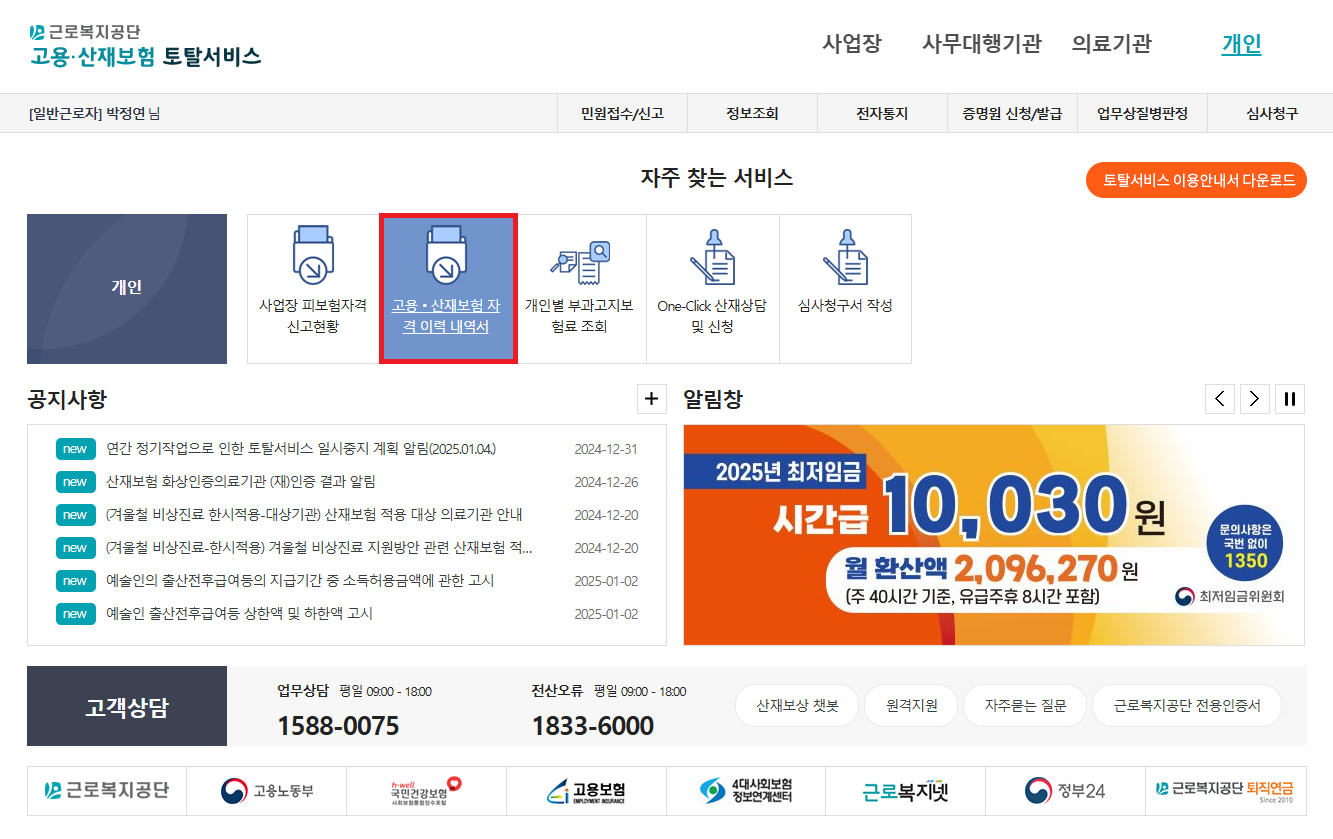The image size is (1333, 839).
Task: Show previous 알림창 banner slide
Action: 1220,399
